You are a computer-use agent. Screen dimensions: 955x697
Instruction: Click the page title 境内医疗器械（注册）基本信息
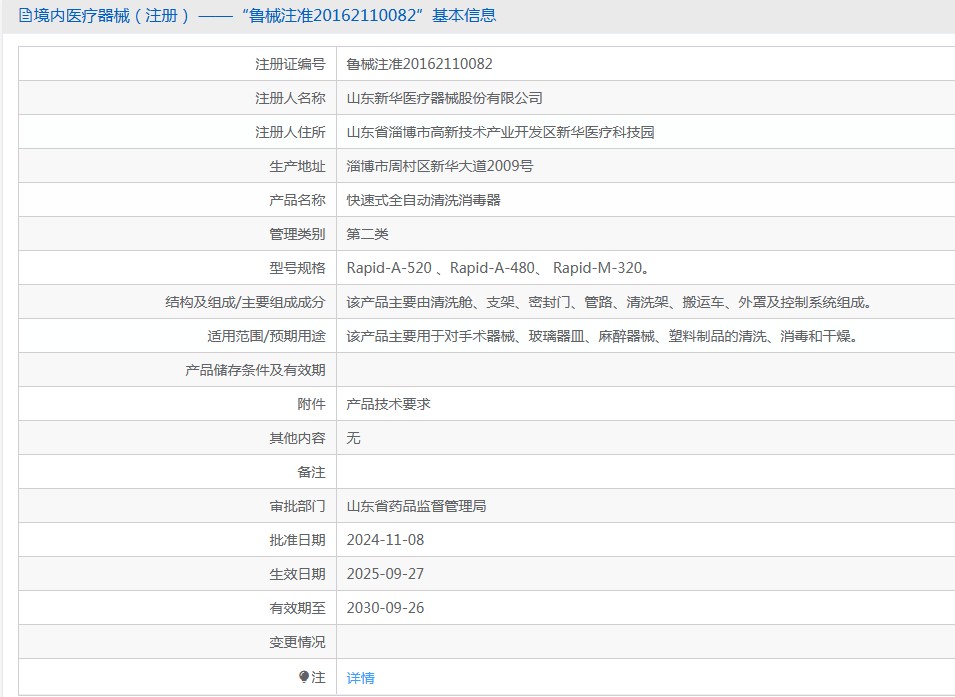264,15
